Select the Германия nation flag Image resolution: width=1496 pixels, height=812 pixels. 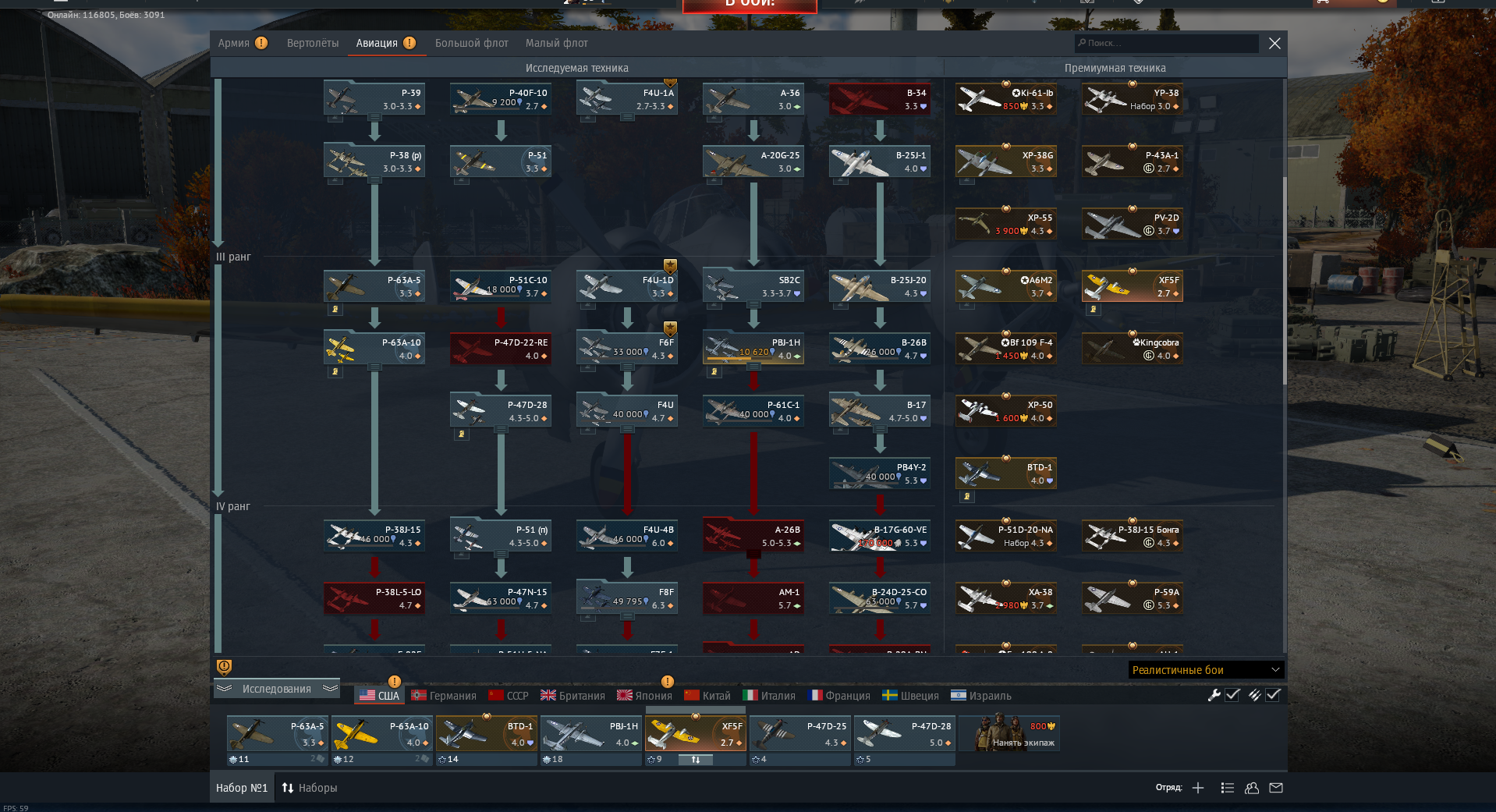(444, 696)
